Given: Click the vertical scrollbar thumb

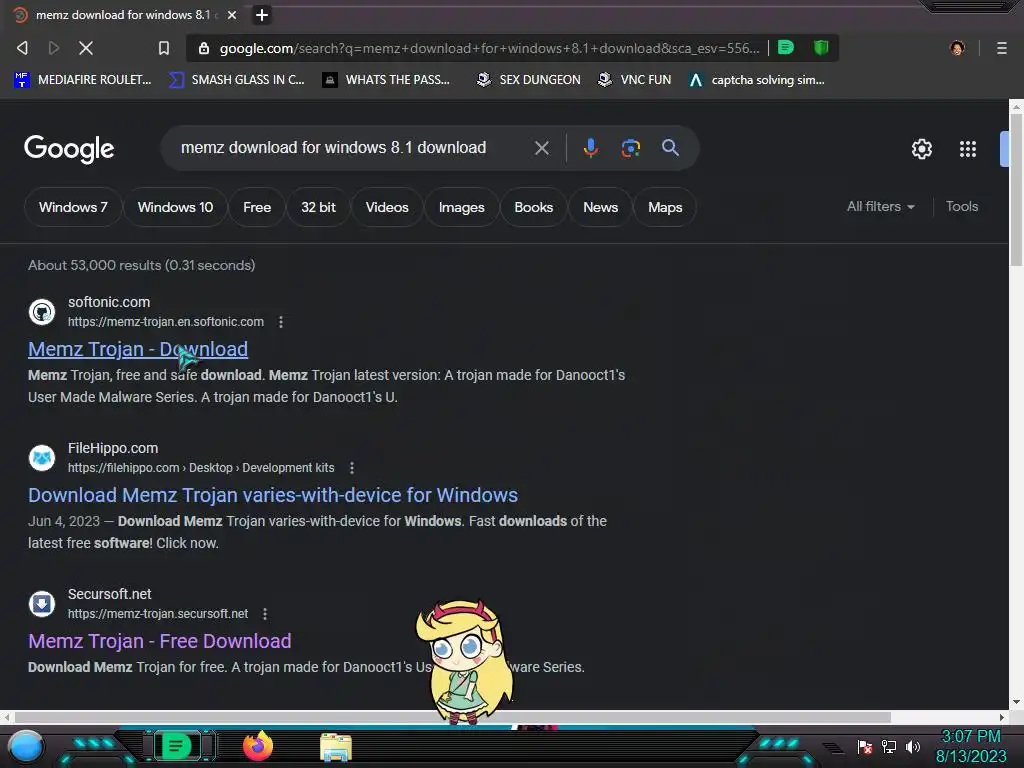Looking at the screenshot, I should pyautogui.click(x=1016, y=189).
